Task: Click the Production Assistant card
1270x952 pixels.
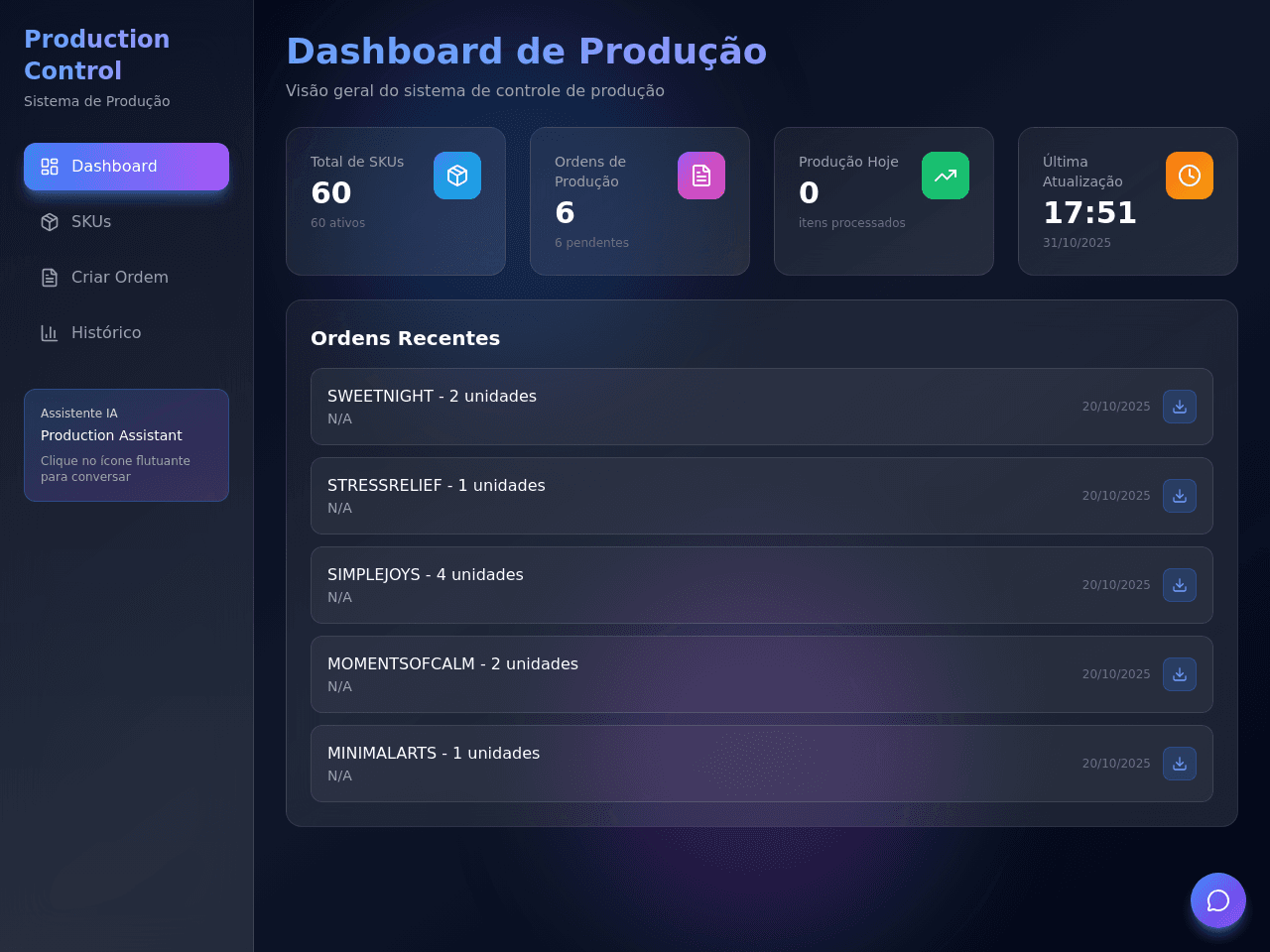Action: [126, 445]
